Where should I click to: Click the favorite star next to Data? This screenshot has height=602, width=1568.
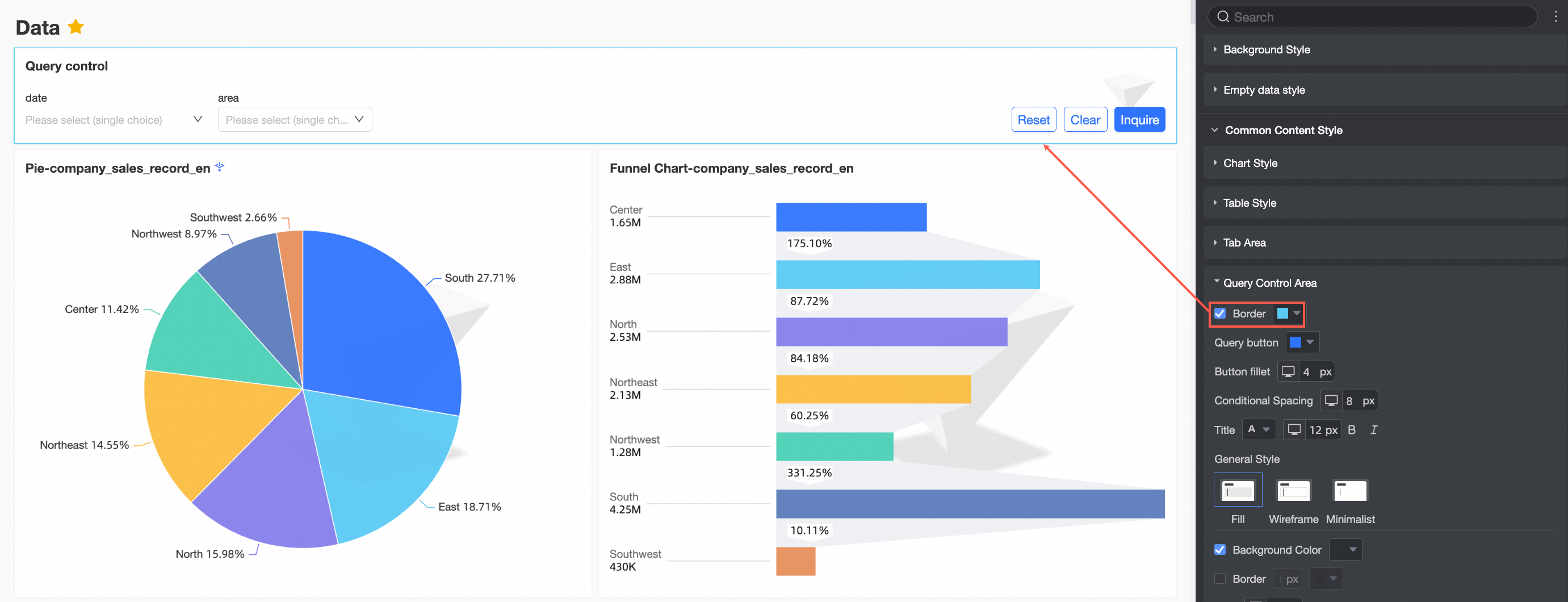coord(76,27)
